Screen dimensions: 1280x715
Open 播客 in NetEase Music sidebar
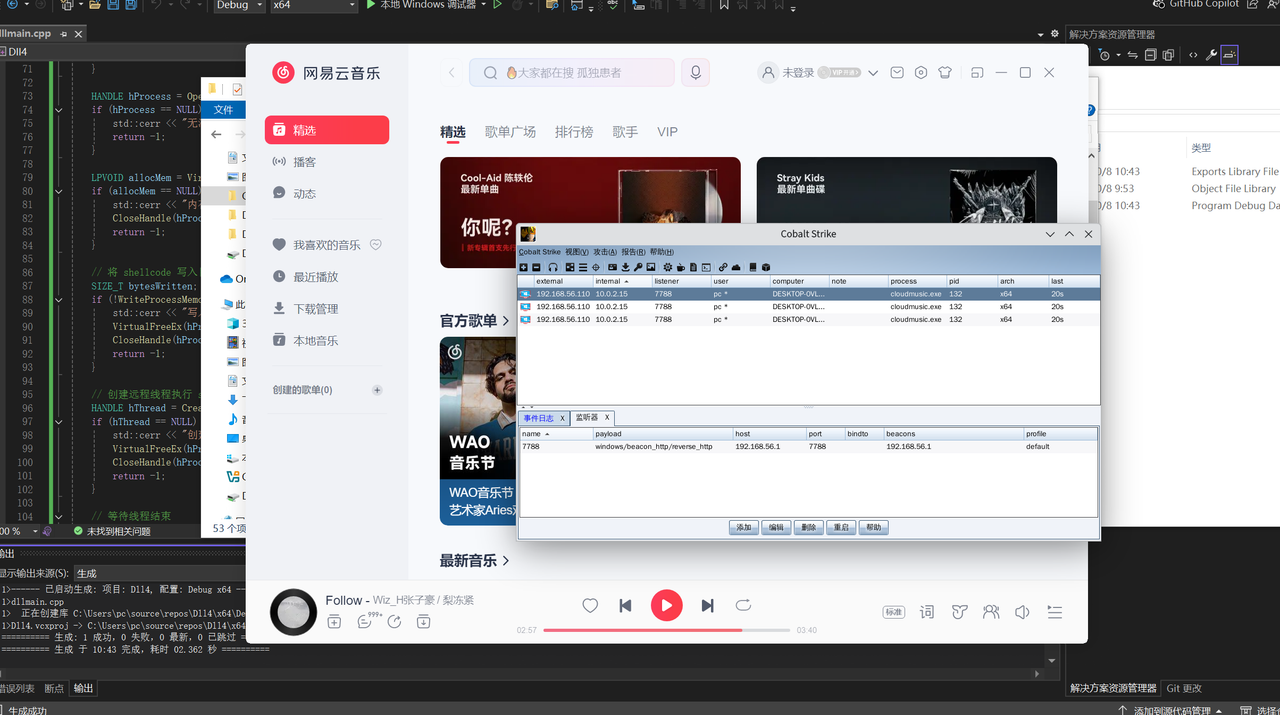[326, 162]
